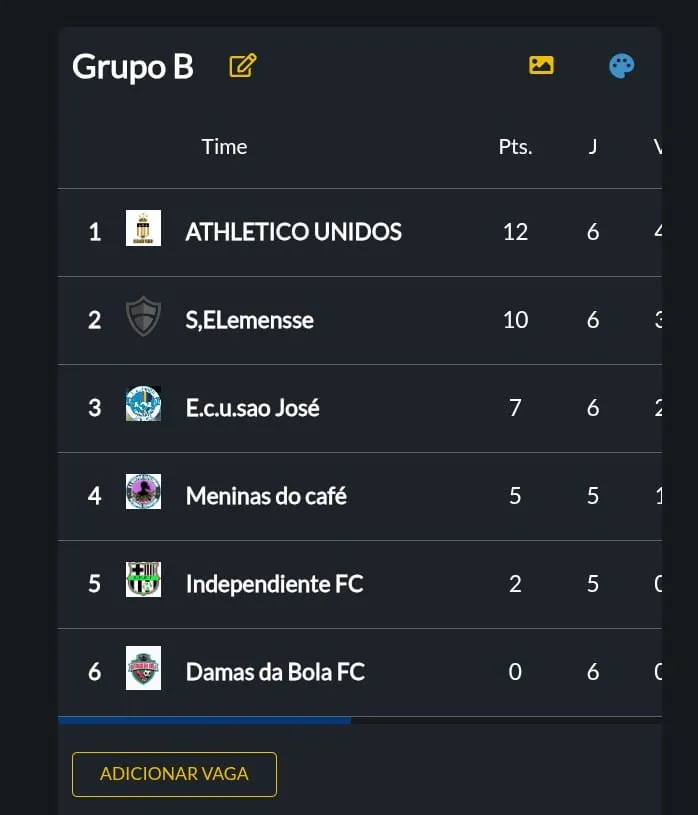
Task: Click the ATHLETICO UNIDOS team logo
Action: click(x=143, y=229)
